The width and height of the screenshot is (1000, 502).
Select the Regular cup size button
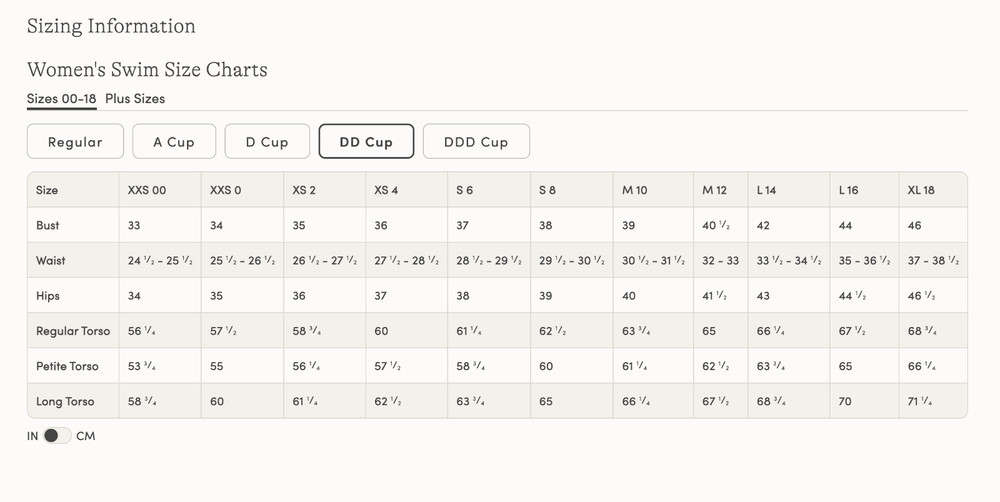click(75, 142)
